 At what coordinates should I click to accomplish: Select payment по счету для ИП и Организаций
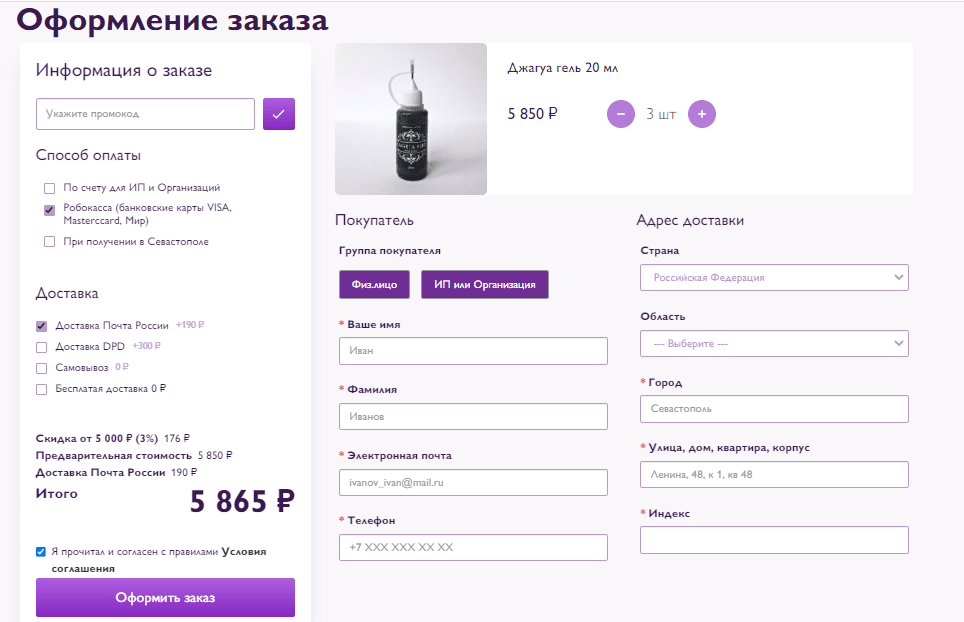pyautogui.click(x=49, y=188)
